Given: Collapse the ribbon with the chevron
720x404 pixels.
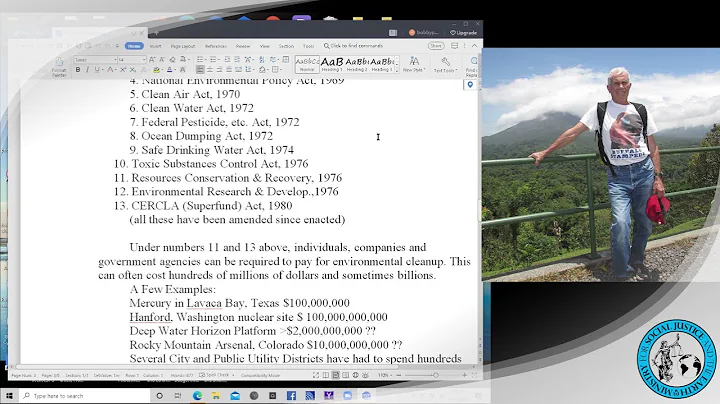Looking at the screenshot, I should tap(474, 46).
